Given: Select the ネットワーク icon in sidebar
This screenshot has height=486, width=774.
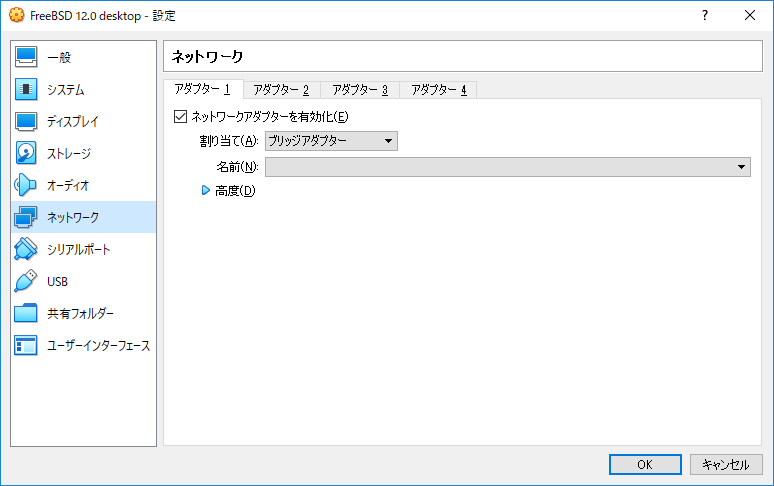Looking at the screenshot, I should pos(26,217).
